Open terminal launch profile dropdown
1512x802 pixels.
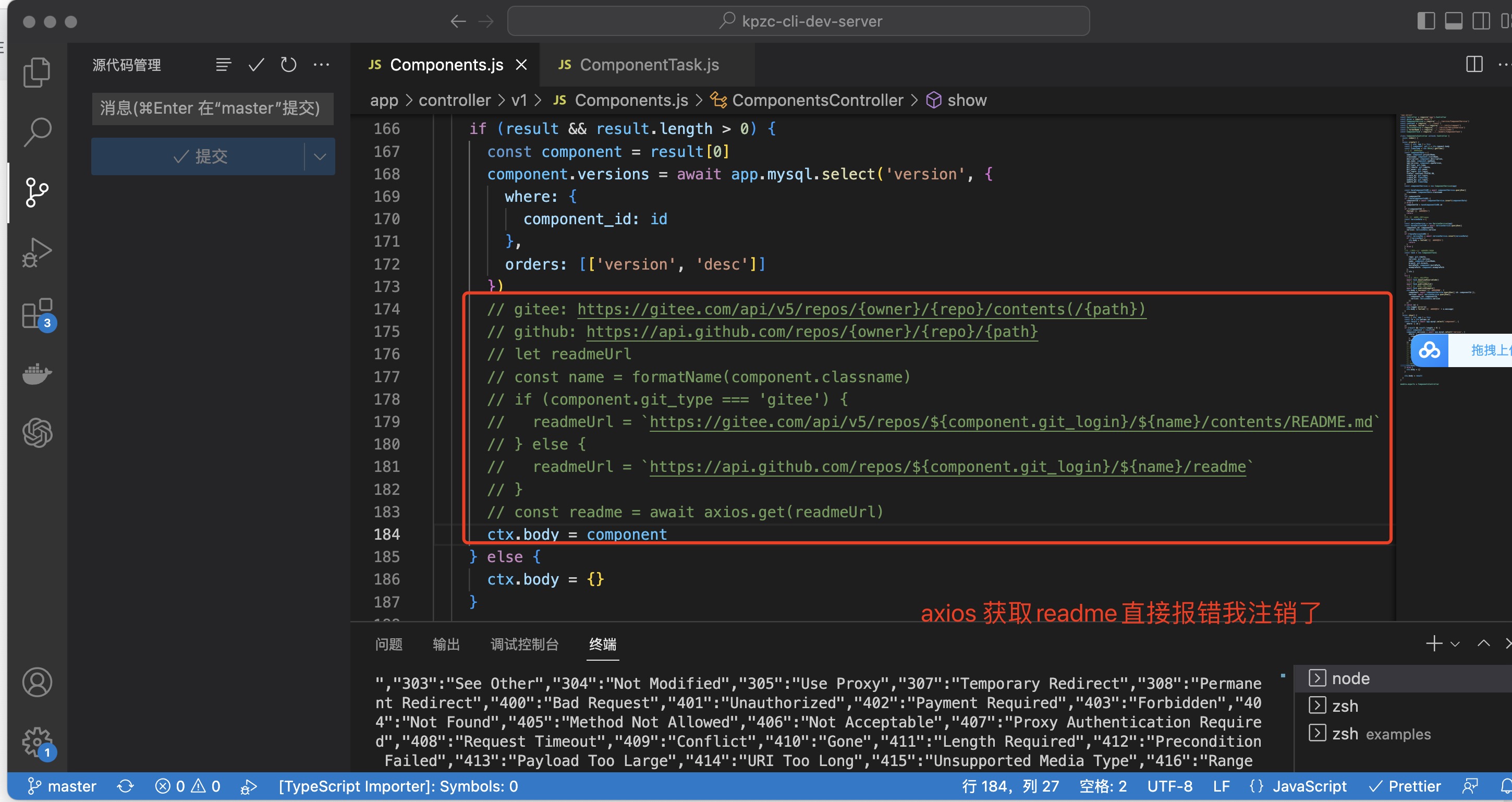coord(1455,644)
